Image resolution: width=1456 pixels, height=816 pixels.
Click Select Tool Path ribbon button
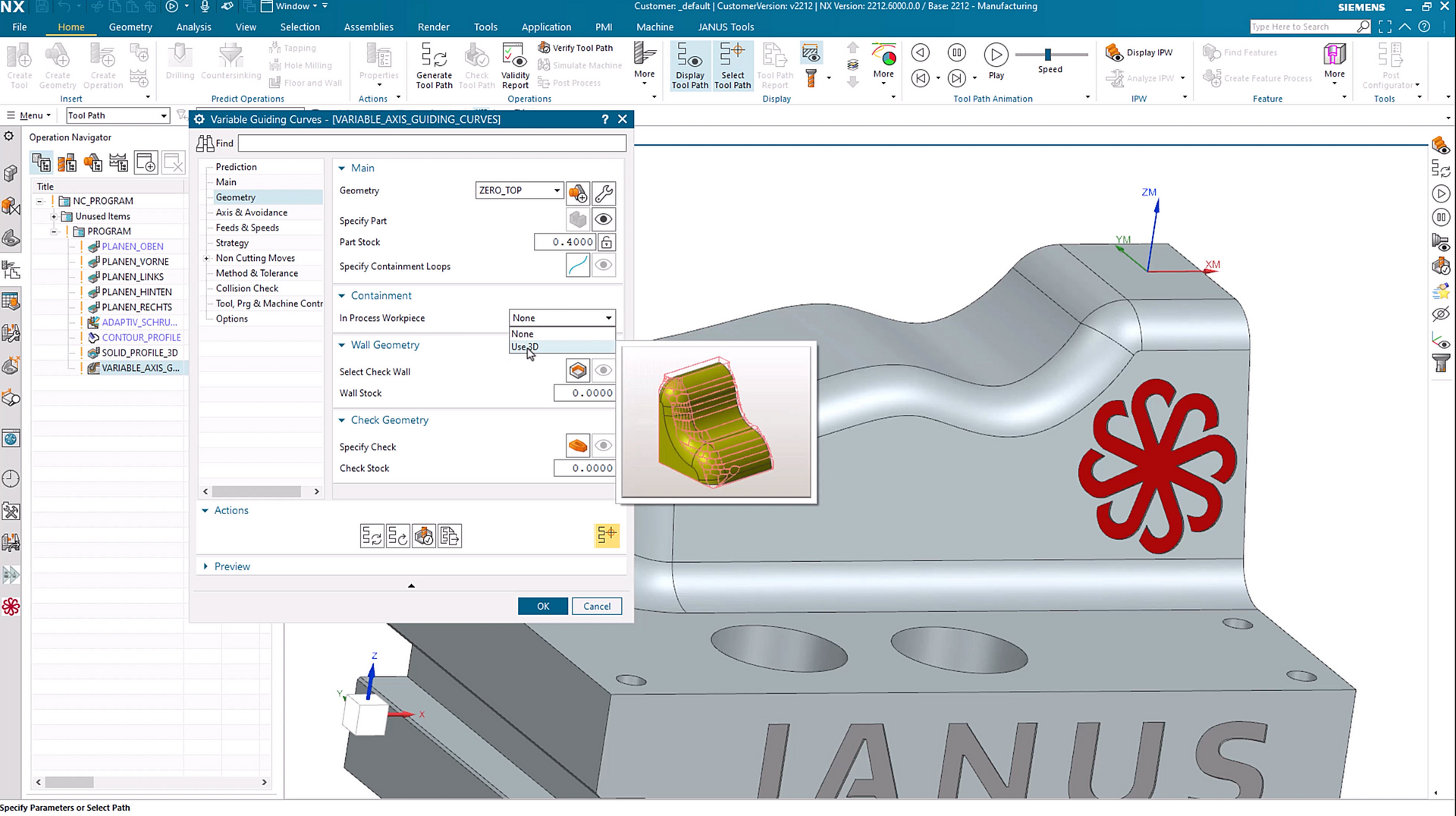pos(733,65)
